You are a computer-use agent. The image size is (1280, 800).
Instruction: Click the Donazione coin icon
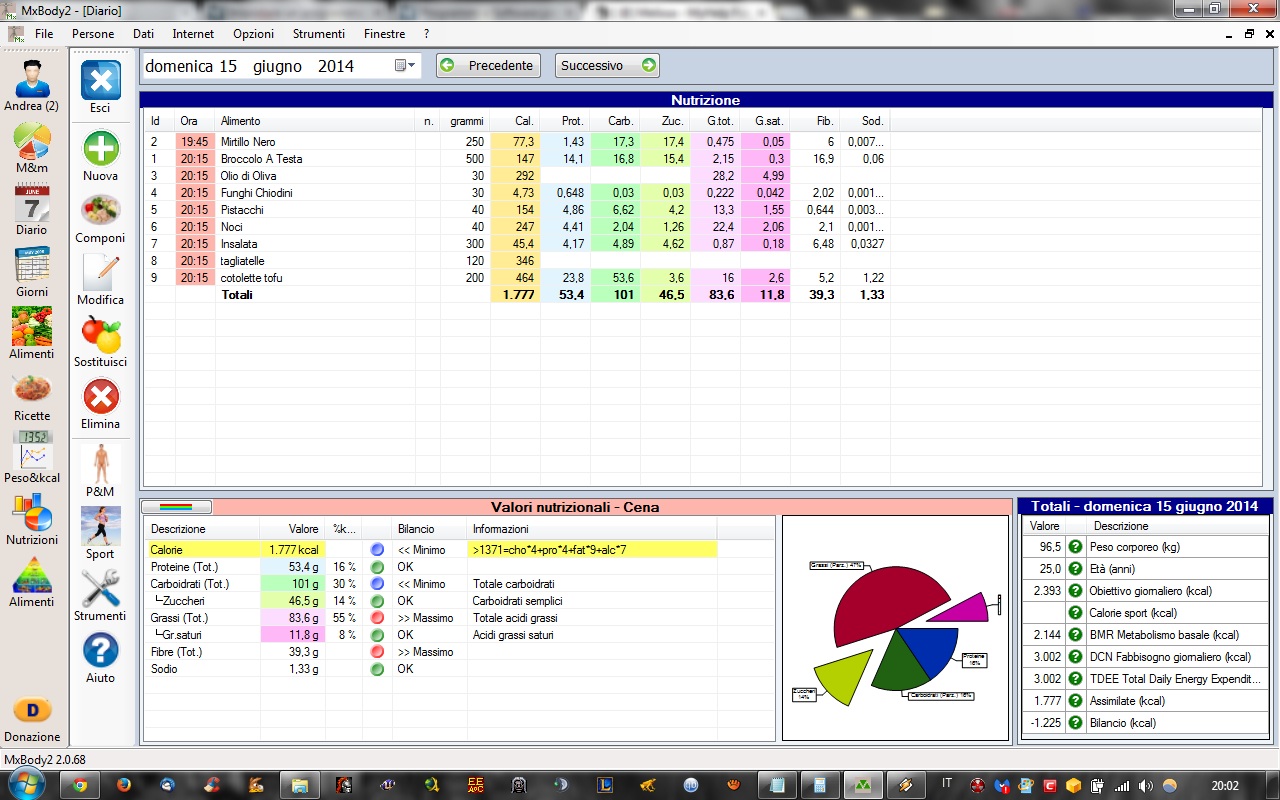point(31,710)
